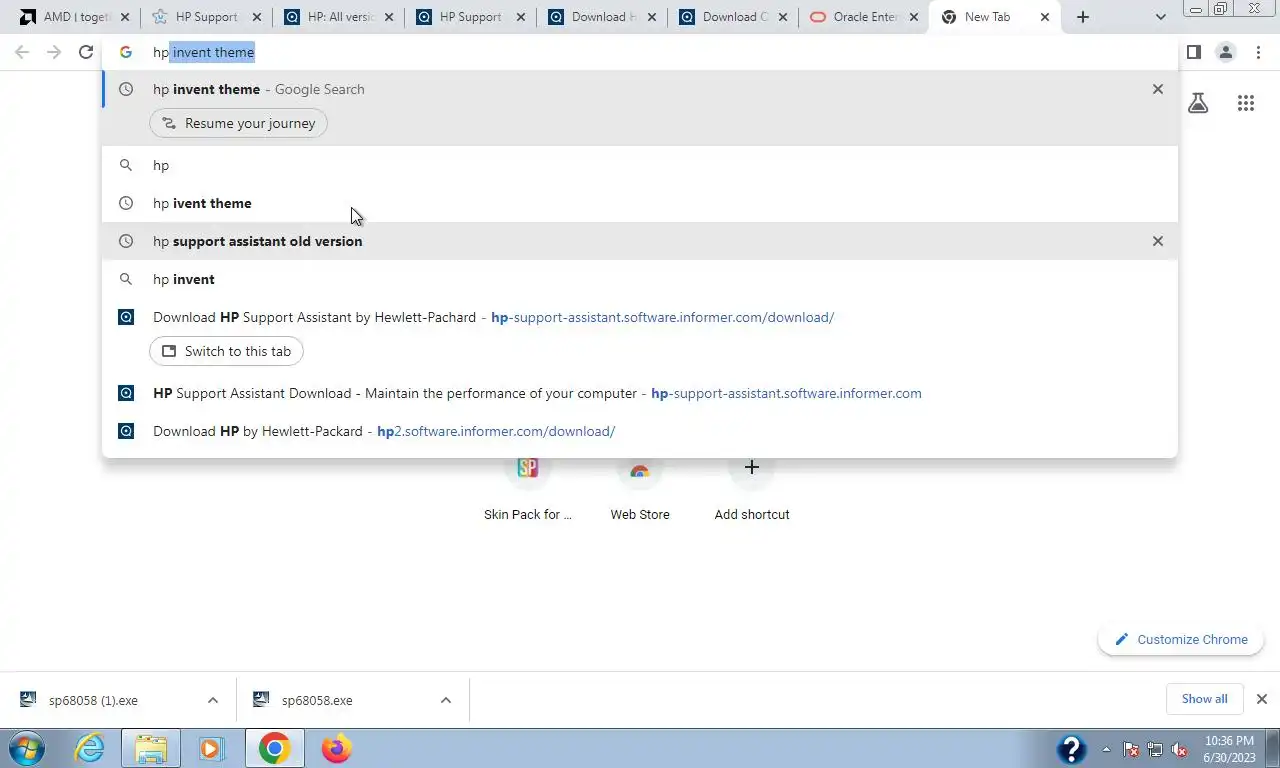Viewport: 1280px width, 768px height.
Task: Remove 'hp support assistant old version' suggestion
Action: pos(1158,241)
